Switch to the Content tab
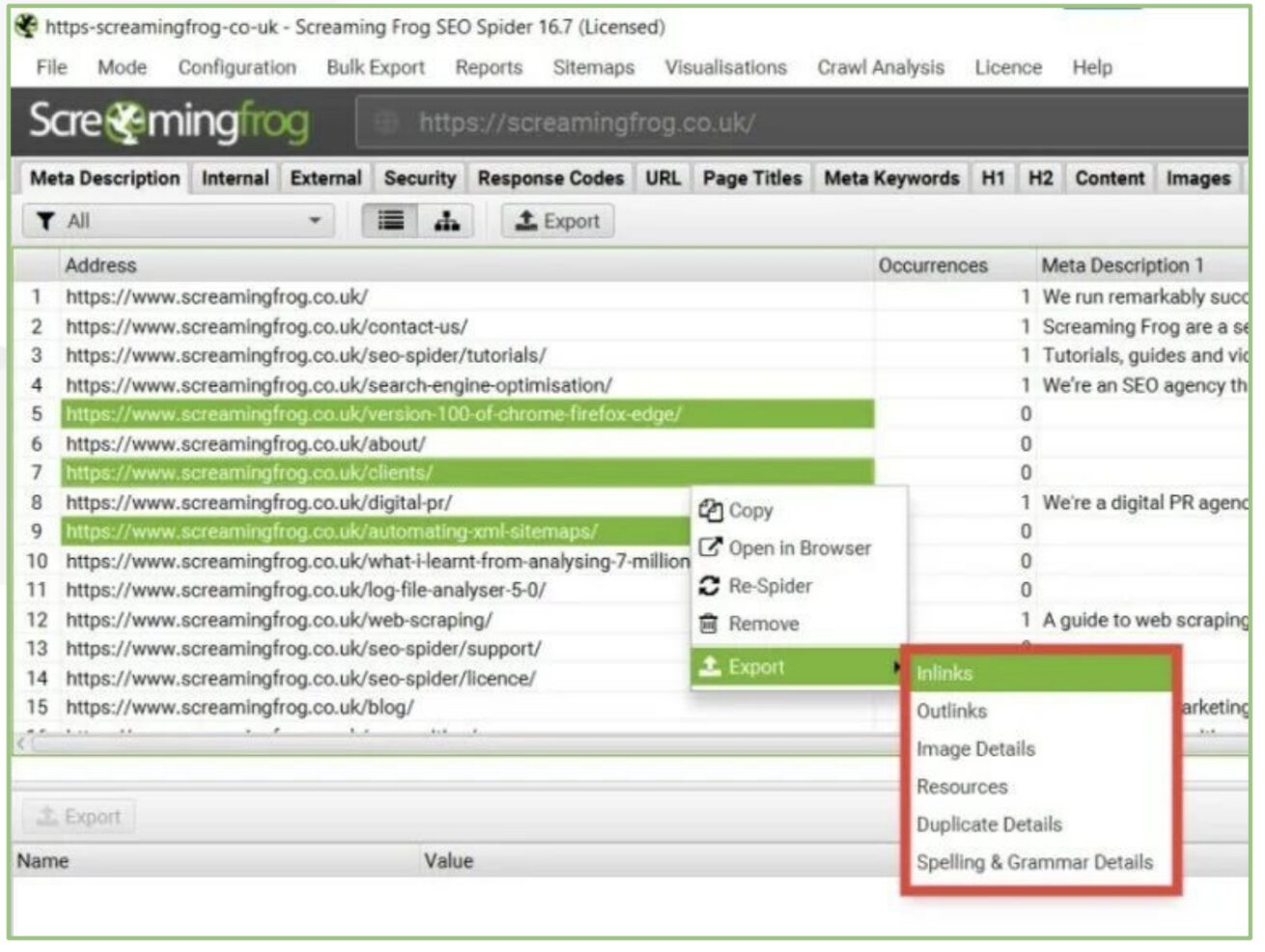 click(1110, 179)
